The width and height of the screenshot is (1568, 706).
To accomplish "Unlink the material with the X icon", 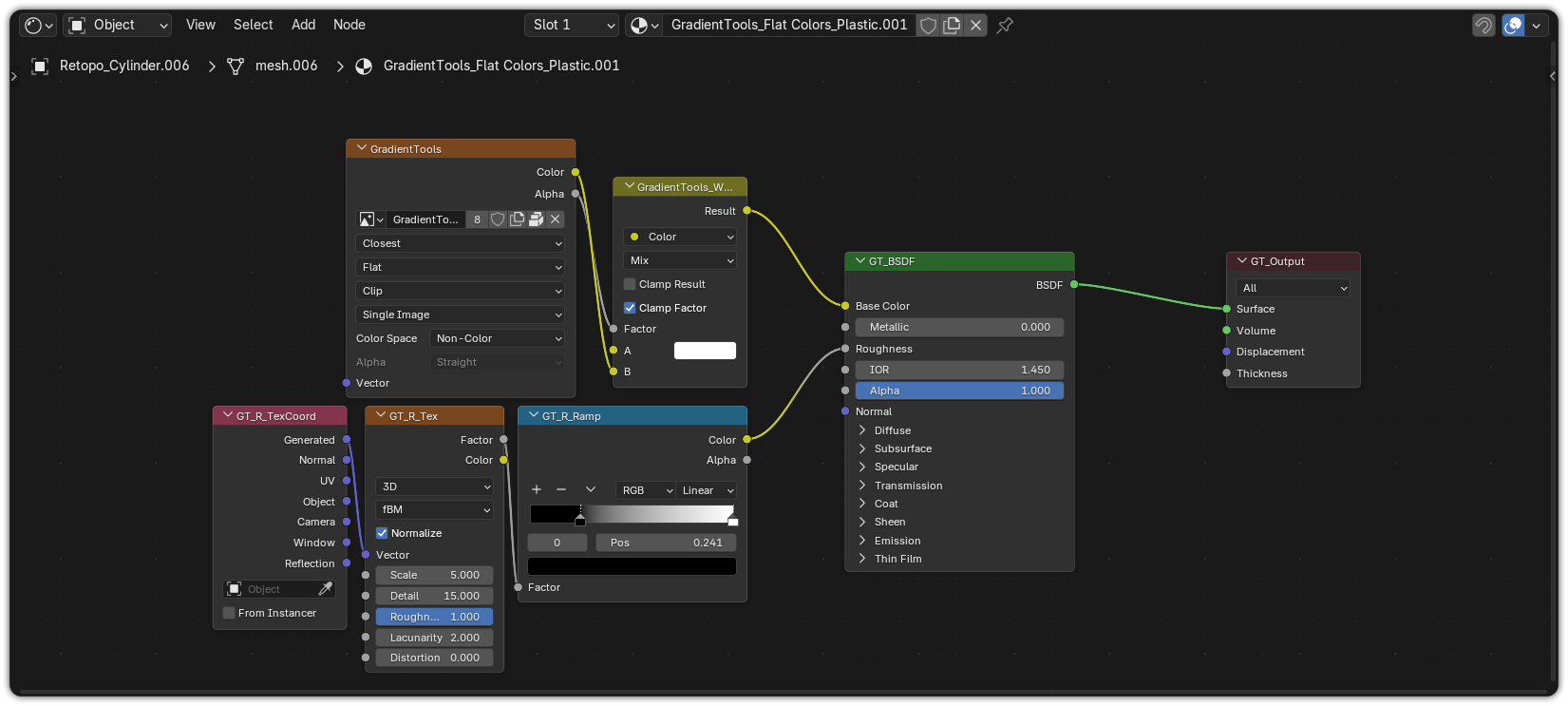I will [x=975, y=26].
